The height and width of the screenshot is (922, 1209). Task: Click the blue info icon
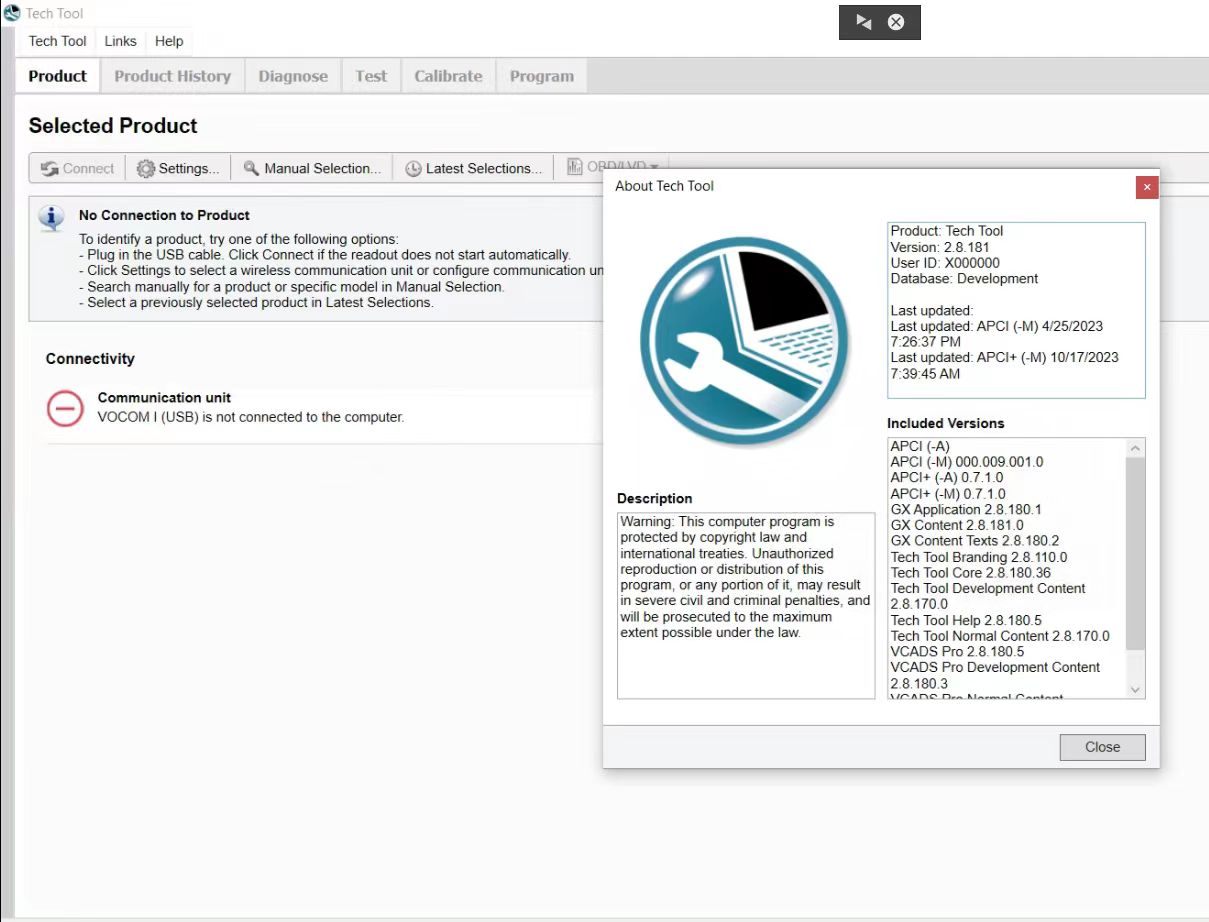coord(51,217)
